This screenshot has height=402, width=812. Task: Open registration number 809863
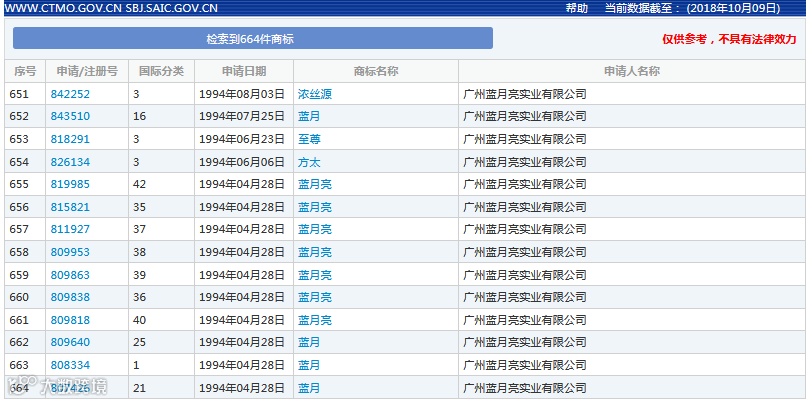pos(70,275)
